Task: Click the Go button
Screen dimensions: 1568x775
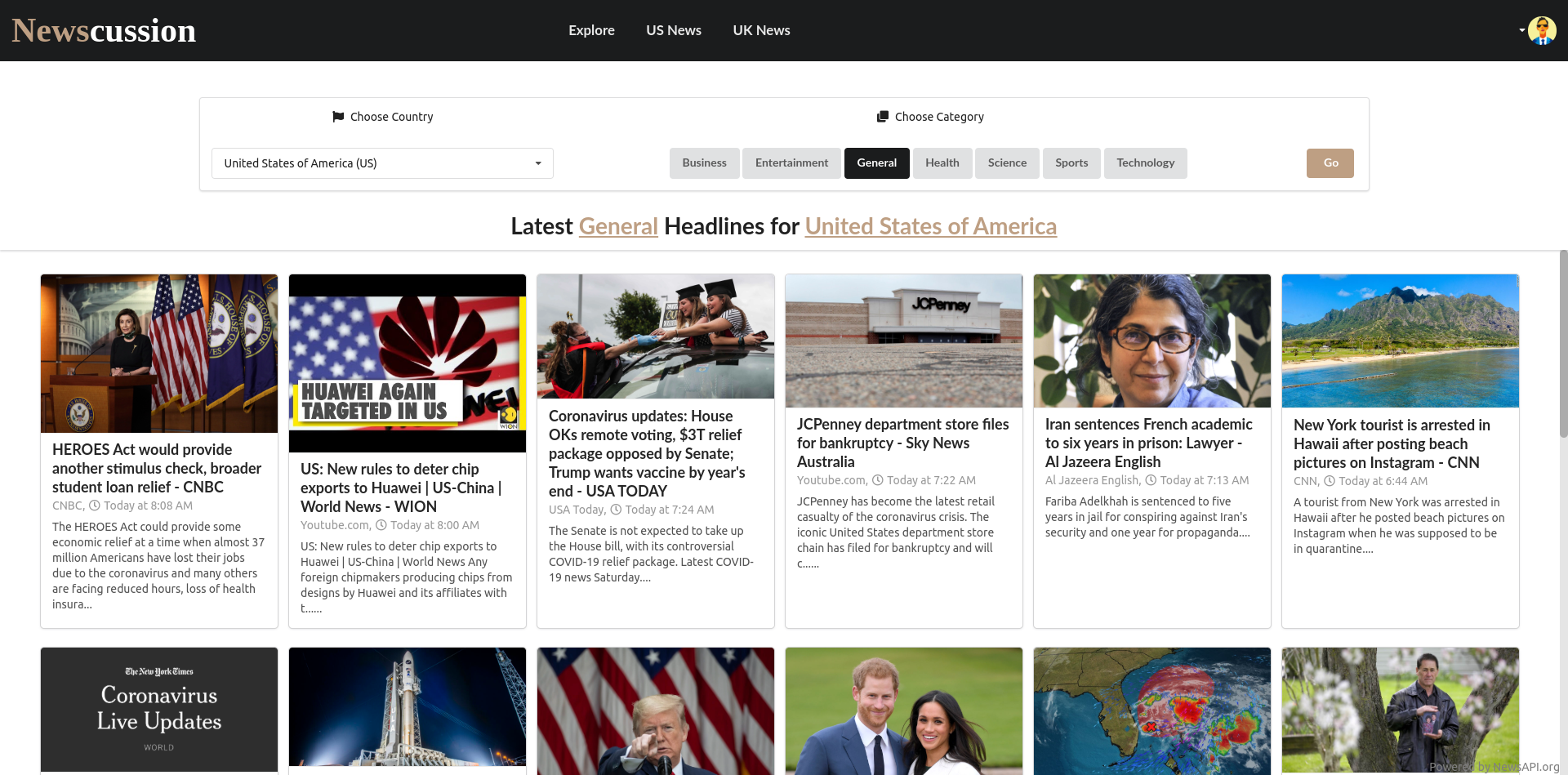Action: point(1330,163)
